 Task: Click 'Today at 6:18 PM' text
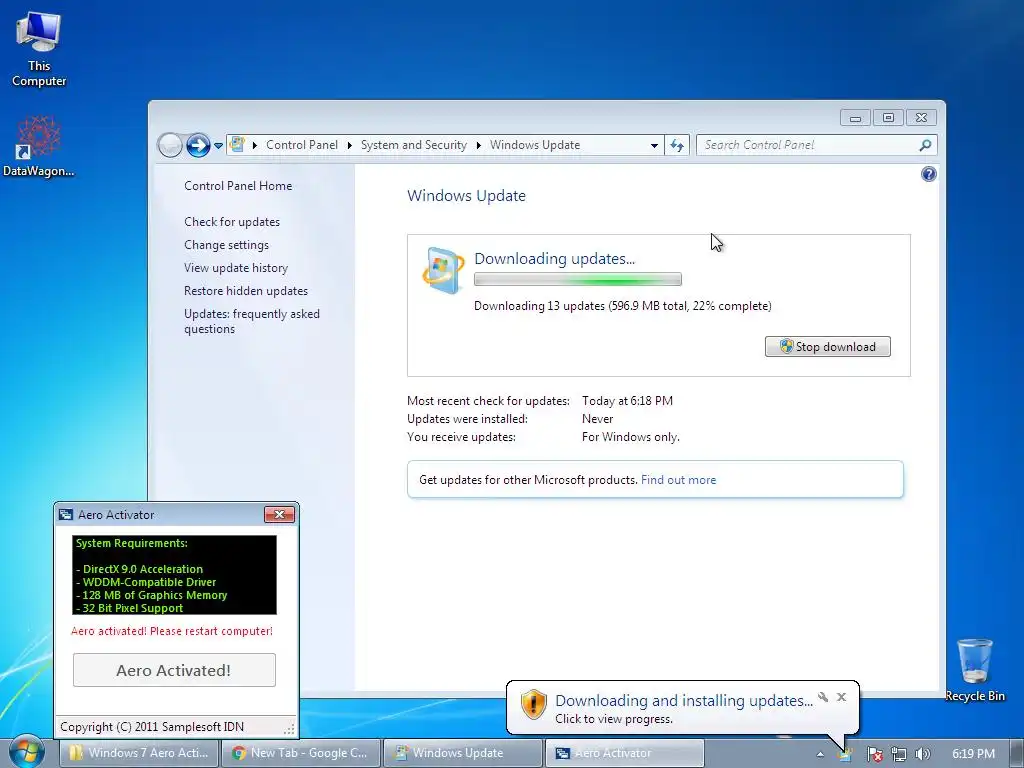click(x=627, y=400)
